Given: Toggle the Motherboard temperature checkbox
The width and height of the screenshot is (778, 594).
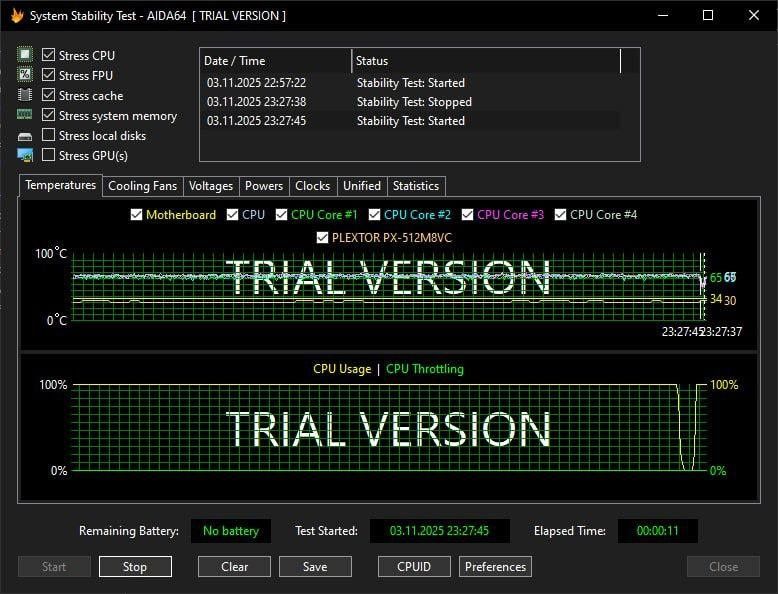Looking at the screenshot, I should (136, 214).
